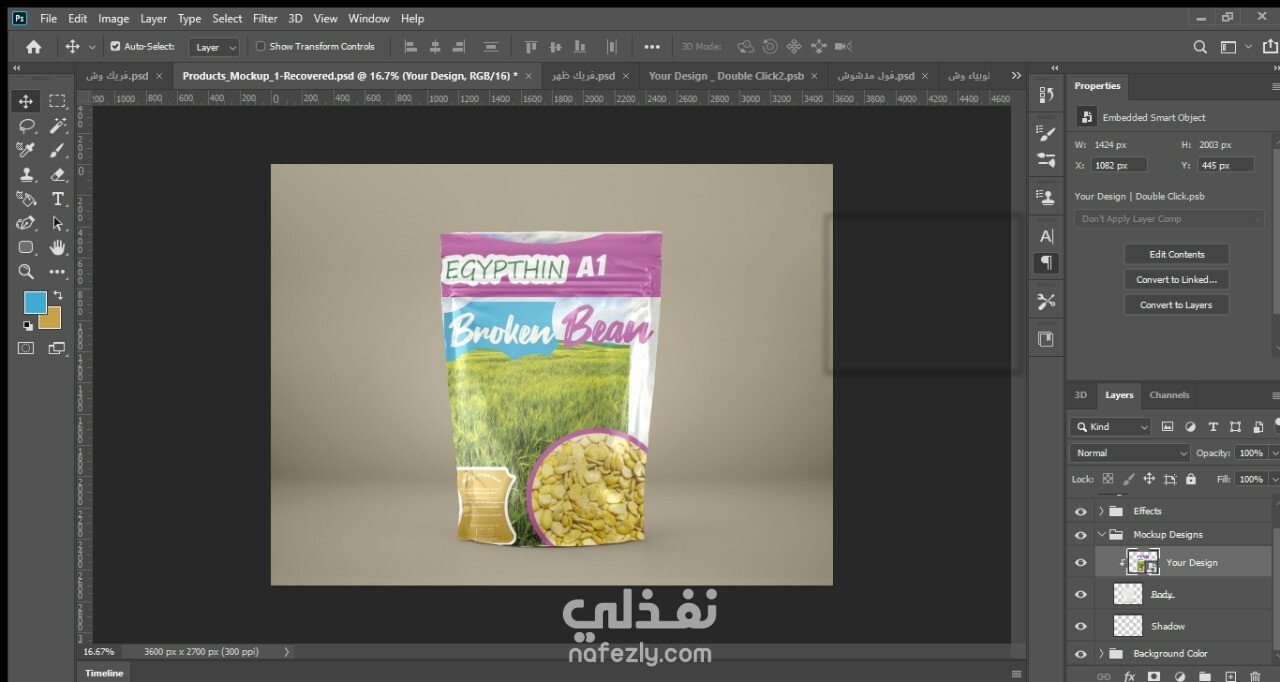
Task: Hide the Your Design layer
Action: click(x=1080, y=563)
